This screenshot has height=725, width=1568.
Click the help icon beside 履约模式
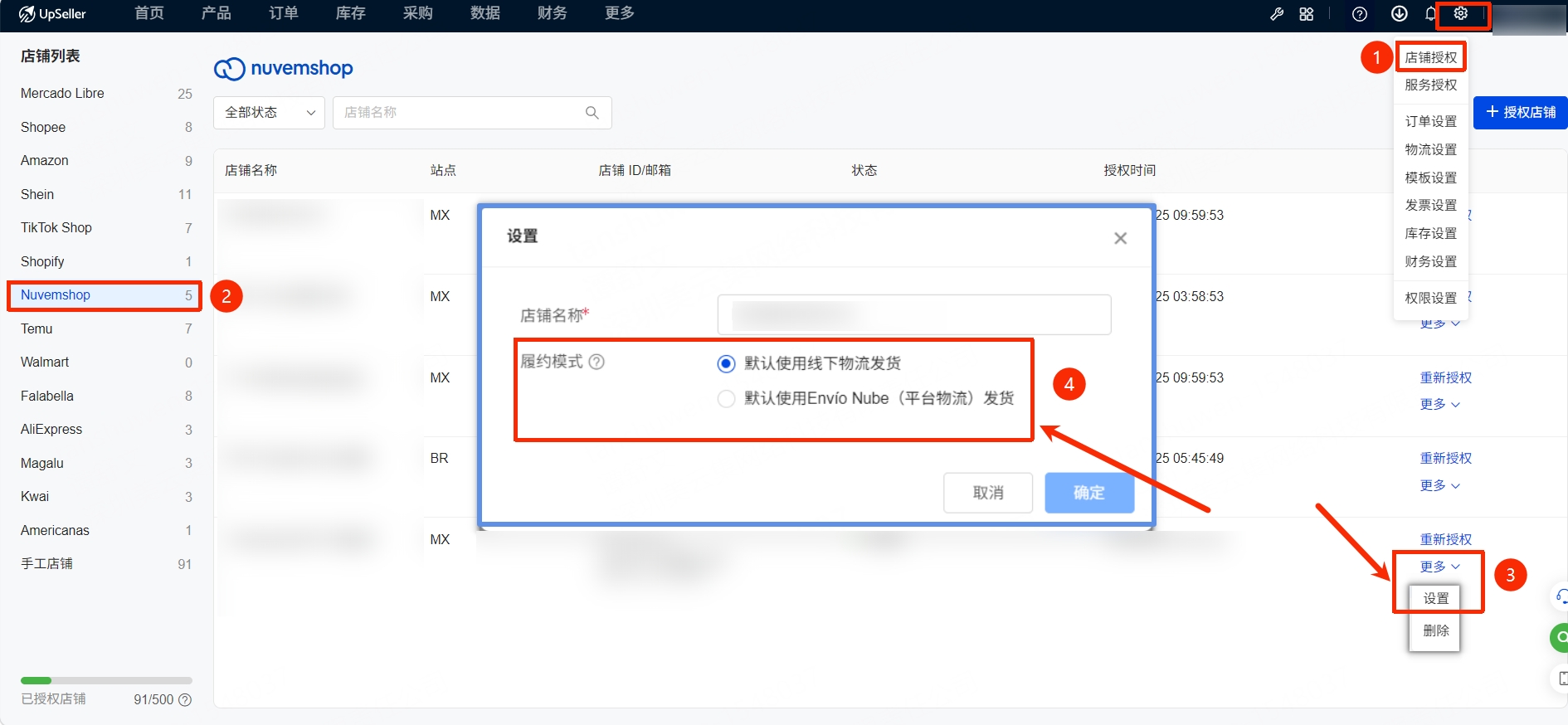pyautogui.click(x=597, y=362)
